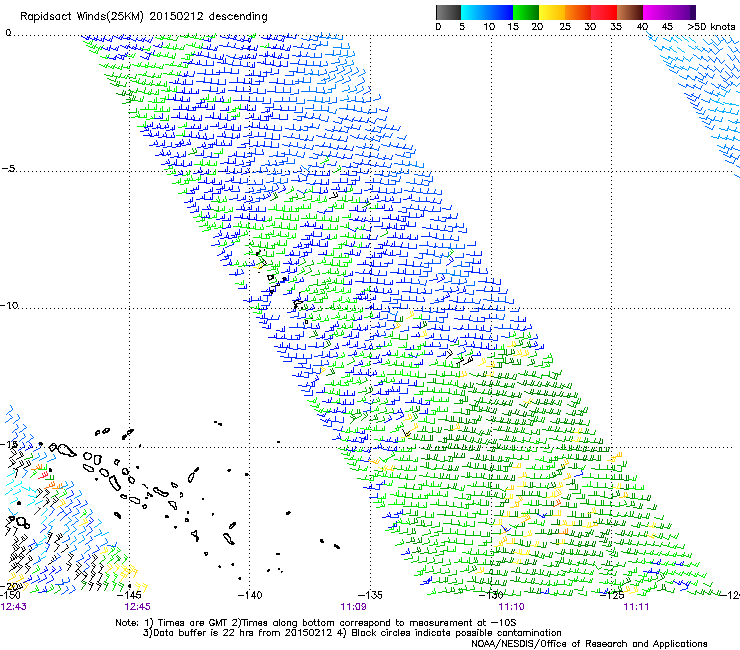Image resolution: width=740 pixels, height=650 pixels.
Task: Click the purple time stamp '11:11'
Action: tap(636, 607)
